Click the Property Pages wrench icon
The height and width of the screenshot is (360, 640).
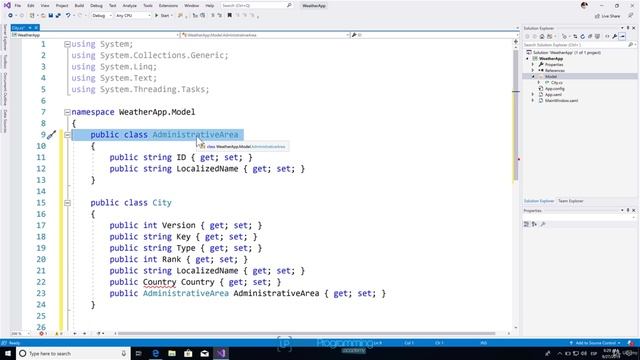543,224
